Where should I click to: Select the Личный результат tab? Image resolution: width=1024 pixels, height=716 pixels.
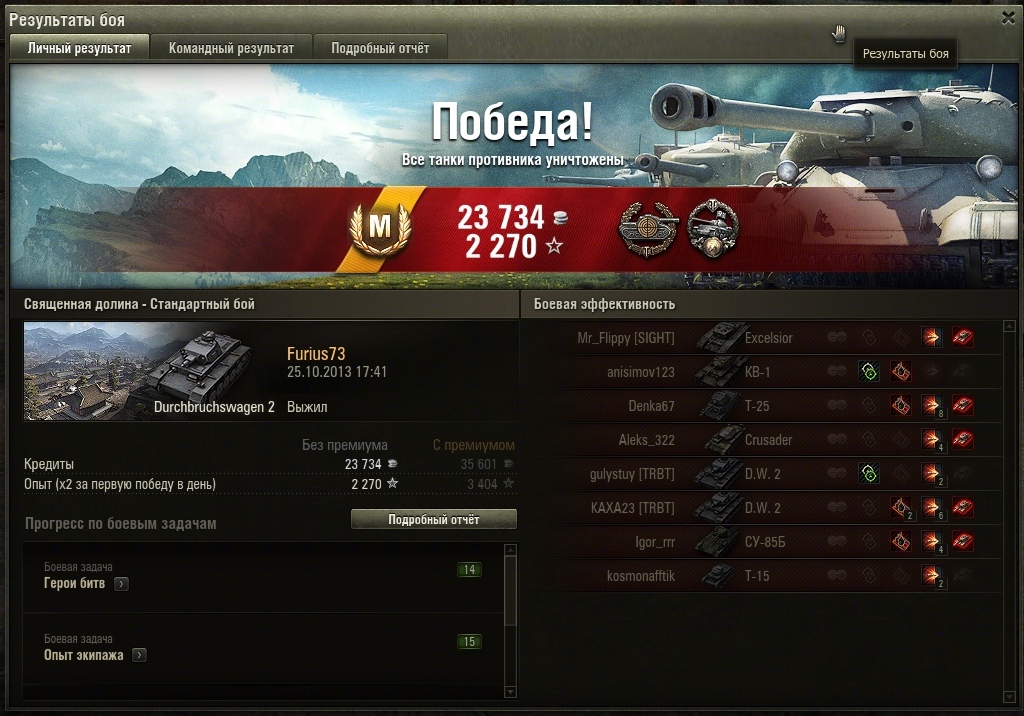80,48
